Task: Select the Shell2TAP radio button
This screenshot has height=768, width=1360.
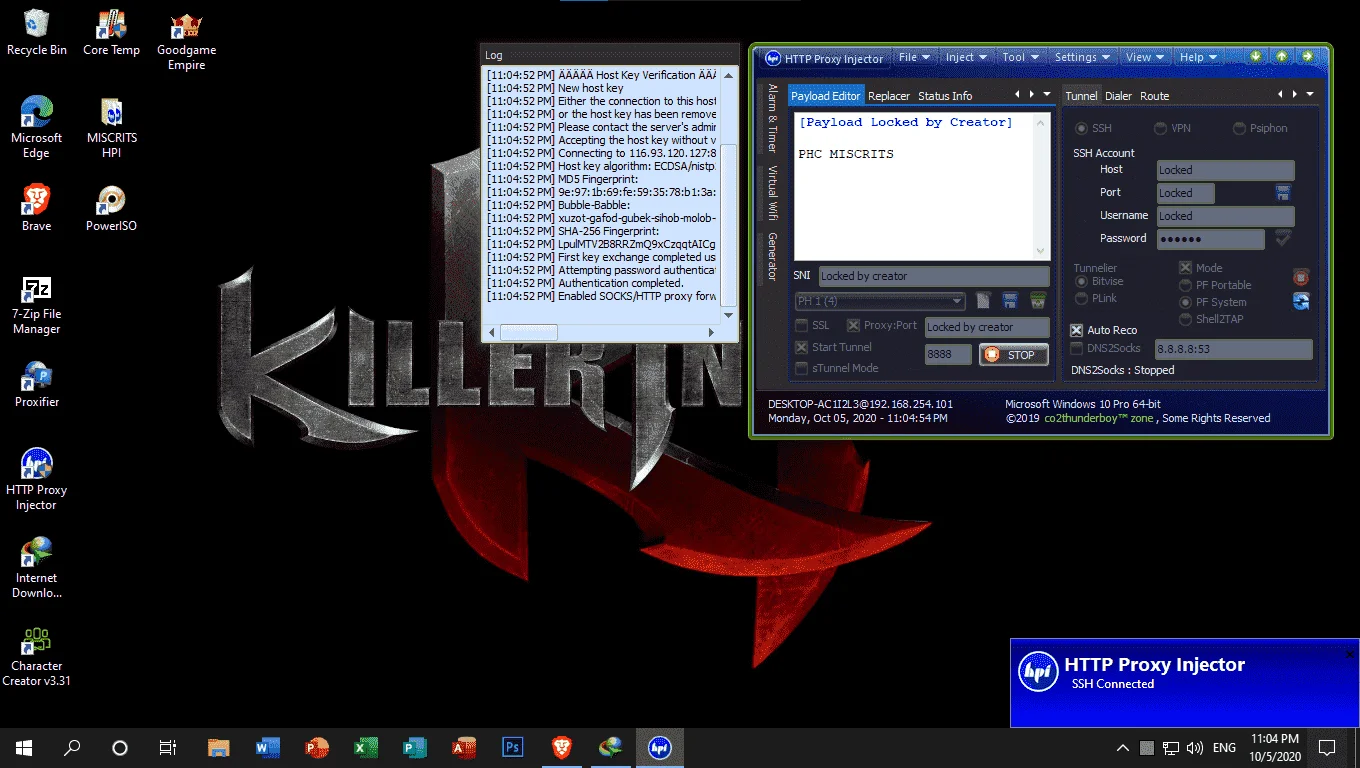Action: (1186, 319)
